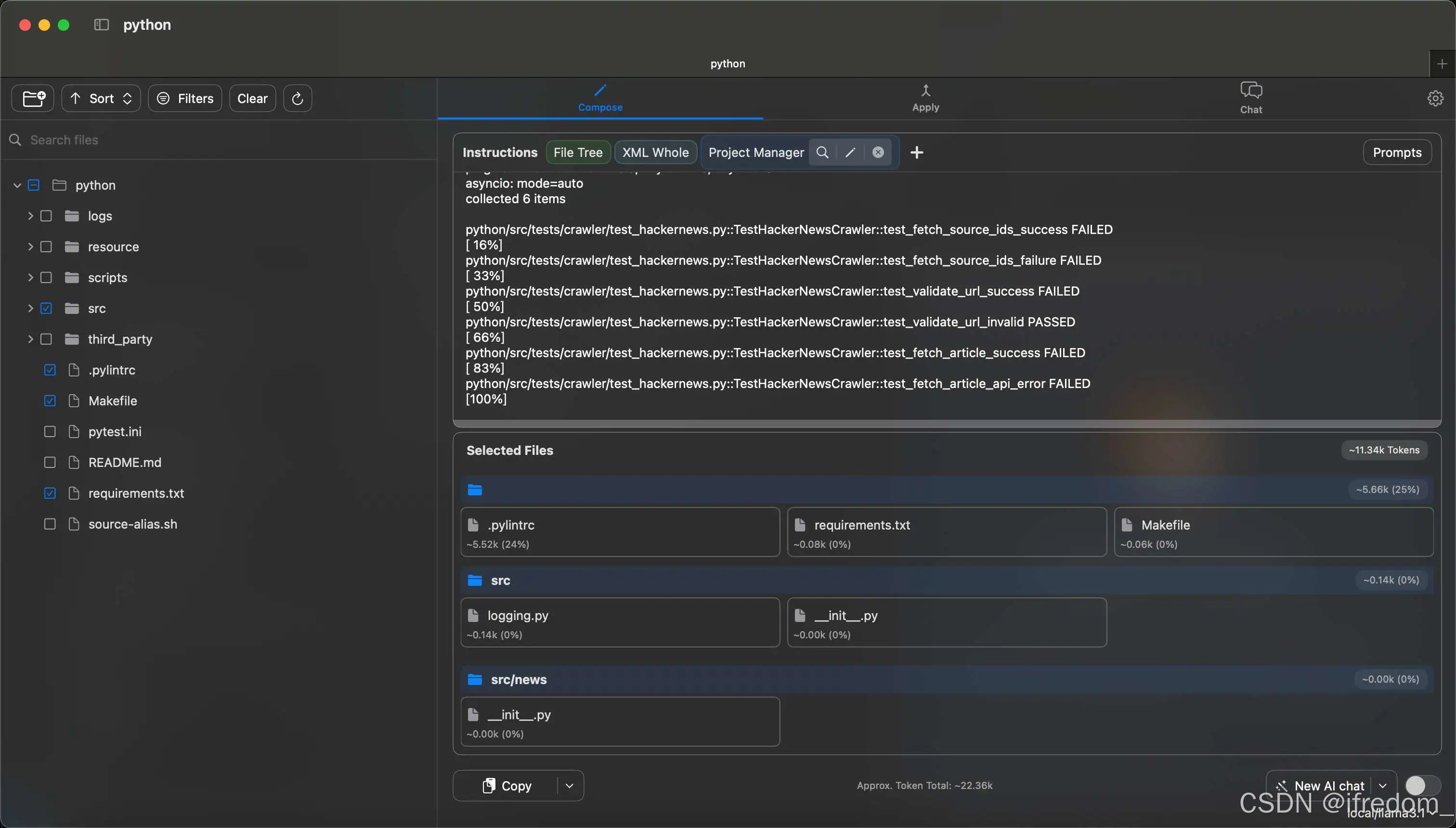Click the refresh file list icon
The image size is (1456, 828).
click(x=298, y=98)
